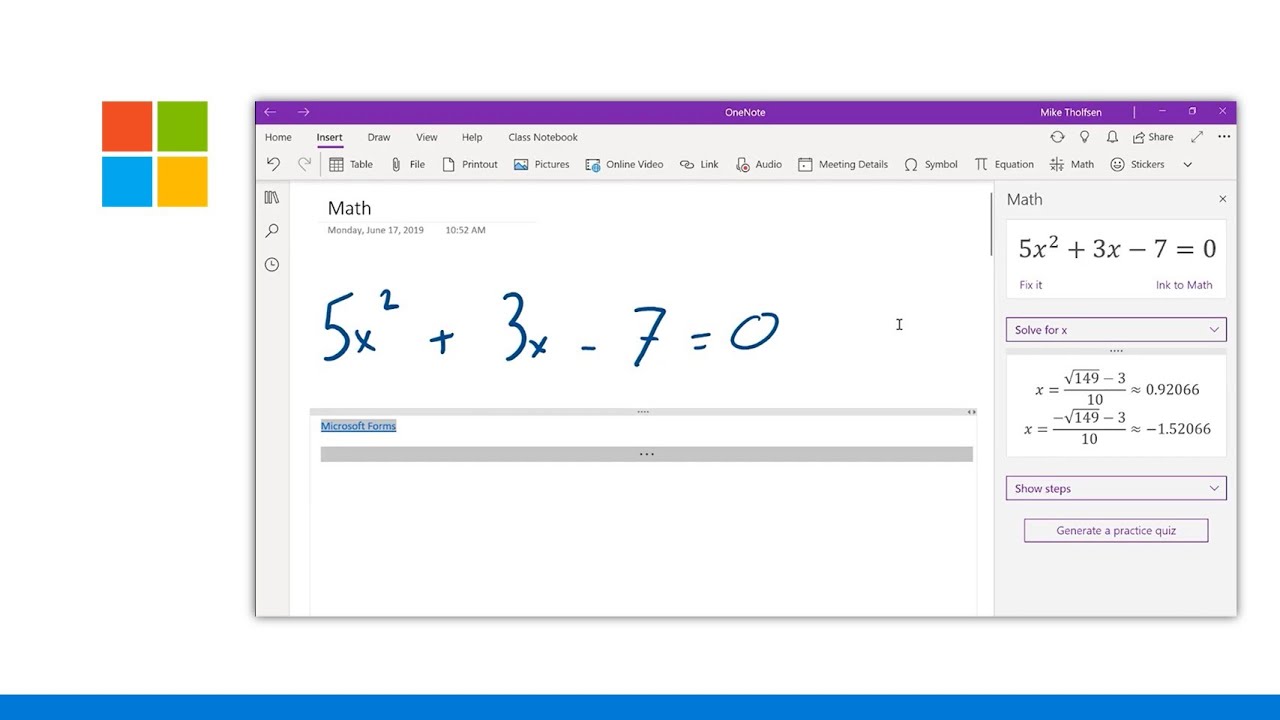Click the page vertical scrollbar

[x=991, y=225]
